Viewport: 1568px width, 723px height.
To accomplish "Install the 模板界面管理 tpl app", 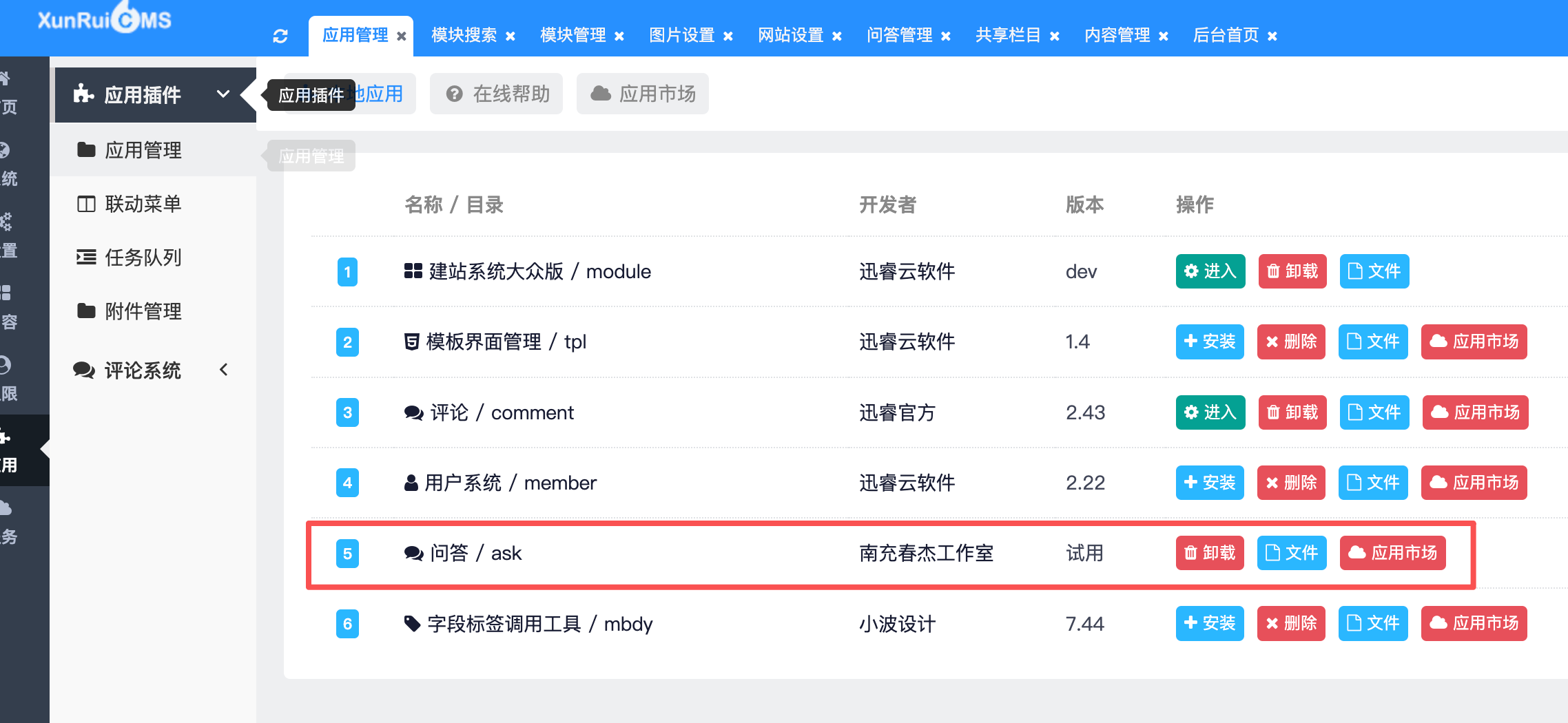I will coord(1209,342).
